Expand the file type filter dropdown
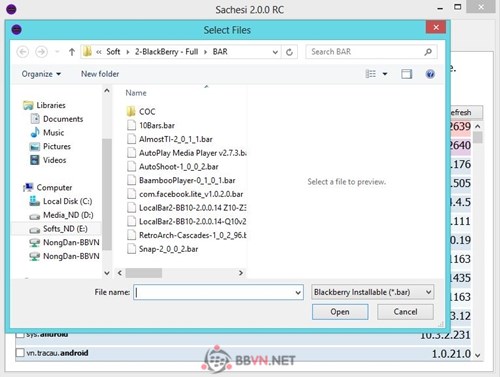The width and height of the screenshot is (500, 377). (428, 292)
